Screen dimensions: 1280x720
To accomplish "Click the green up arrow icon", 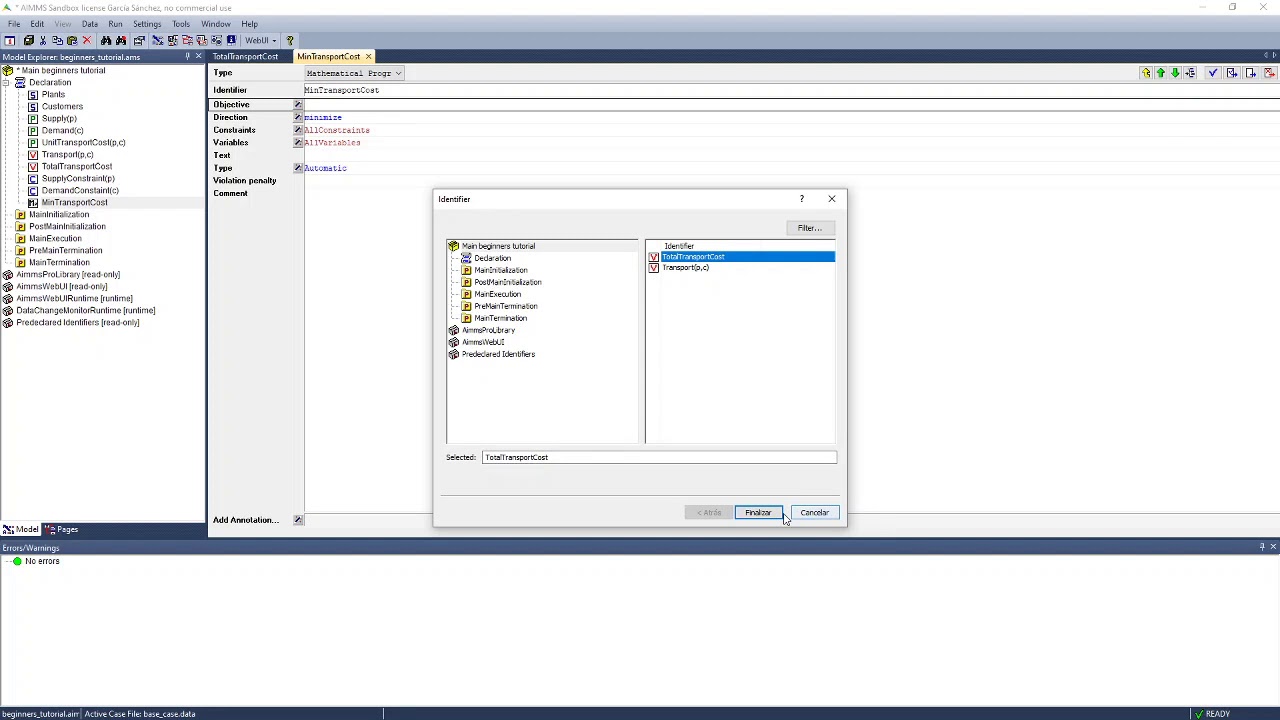I will coord(1161,73).
